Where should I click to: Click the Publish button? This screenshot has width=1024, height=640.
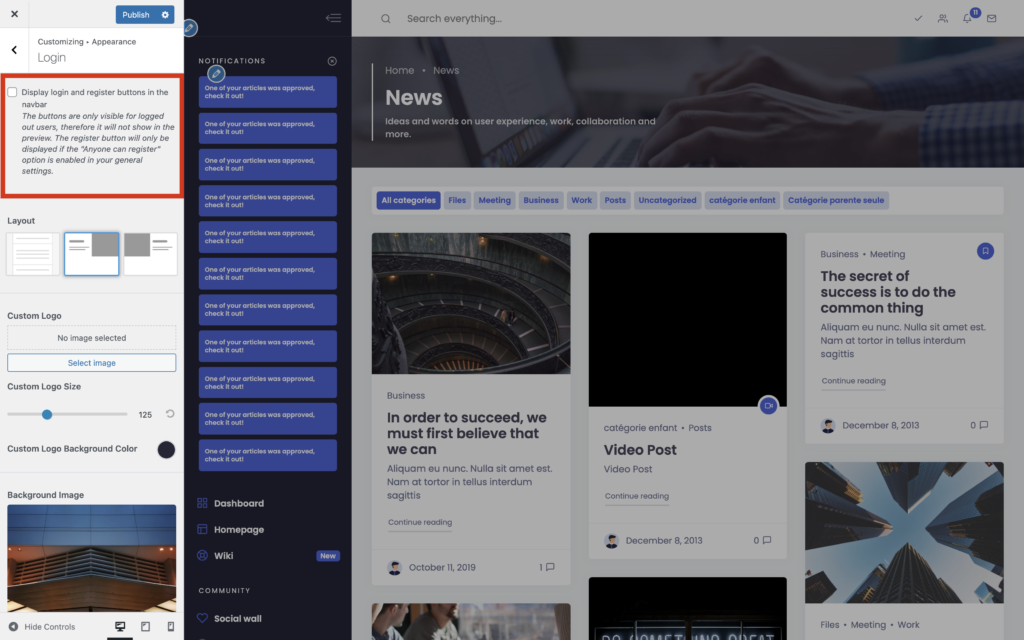click(136, 14)
